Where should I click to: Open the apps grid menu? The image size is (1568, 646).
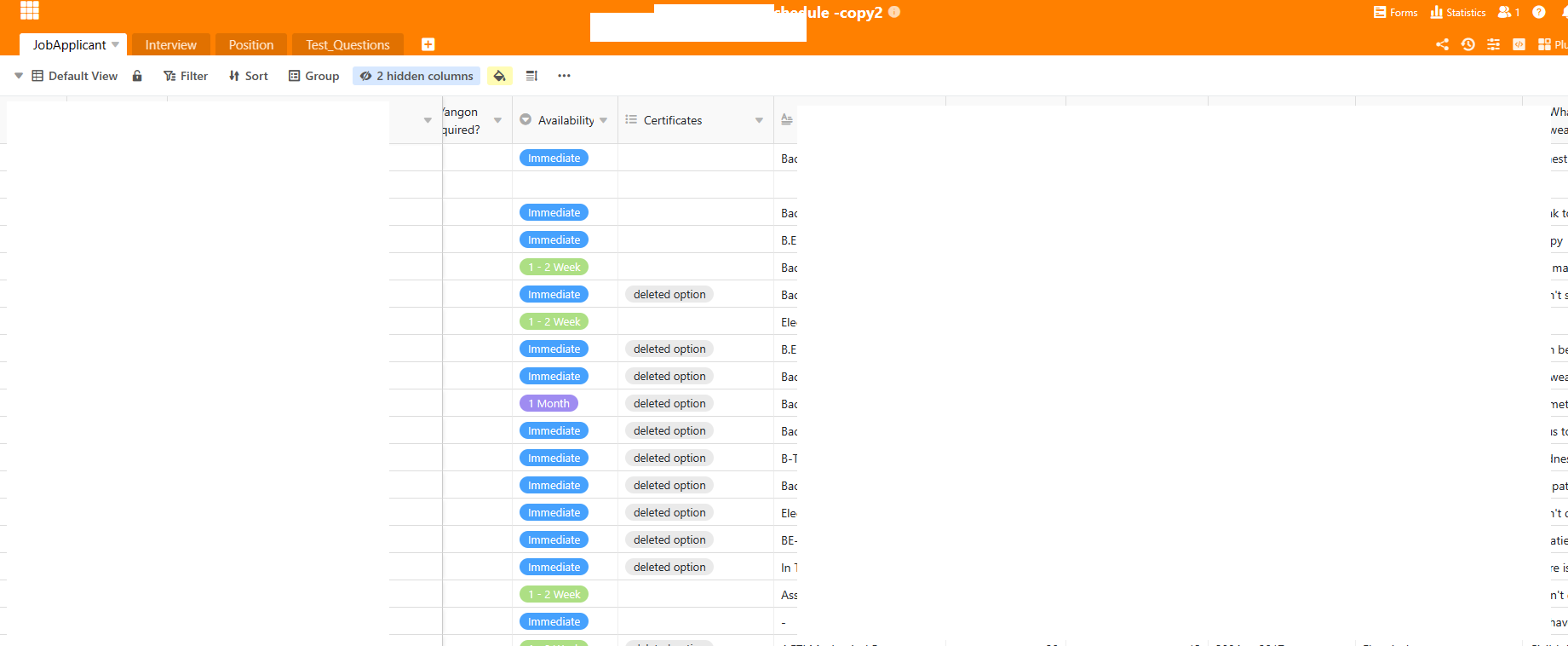click(30, 10)
